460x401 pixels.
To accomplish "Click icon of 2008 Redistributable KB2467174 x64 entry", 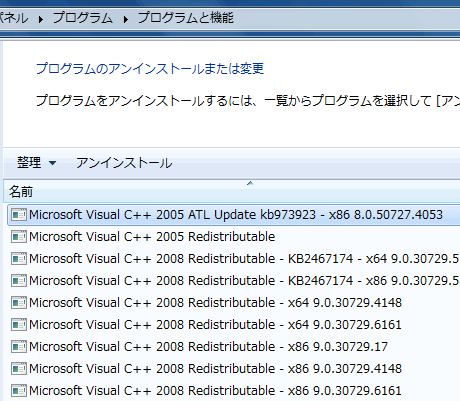I will click(19, 259).
